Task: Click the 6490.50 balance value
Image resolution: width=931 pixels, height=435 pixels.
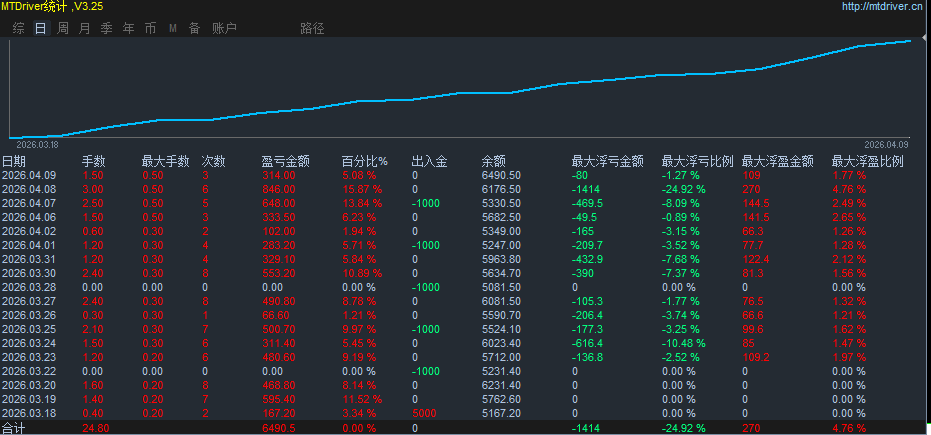Action: click(x=501, y=175)
